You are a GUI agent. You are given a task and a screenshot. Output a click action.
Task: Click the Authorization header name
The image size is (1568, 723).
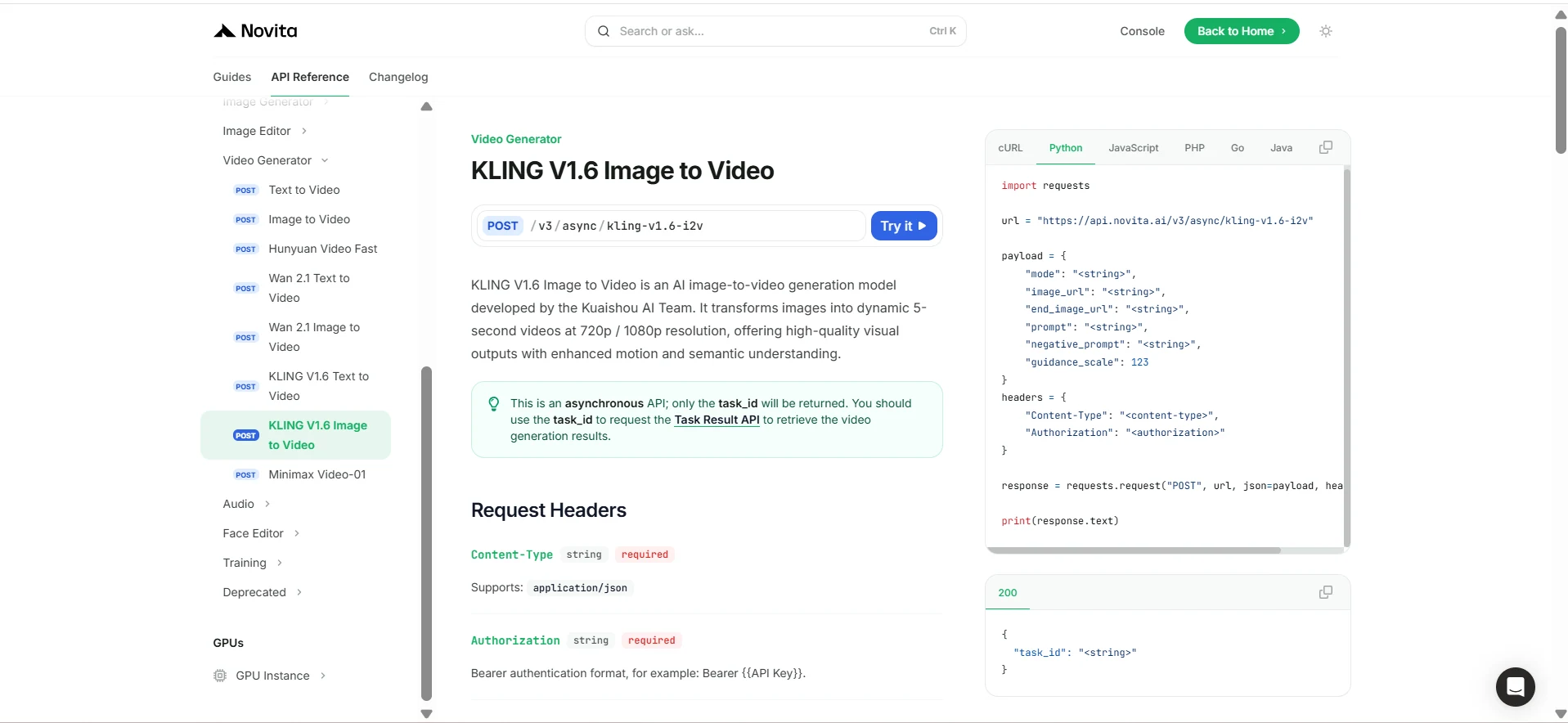[x=515, y=640]
